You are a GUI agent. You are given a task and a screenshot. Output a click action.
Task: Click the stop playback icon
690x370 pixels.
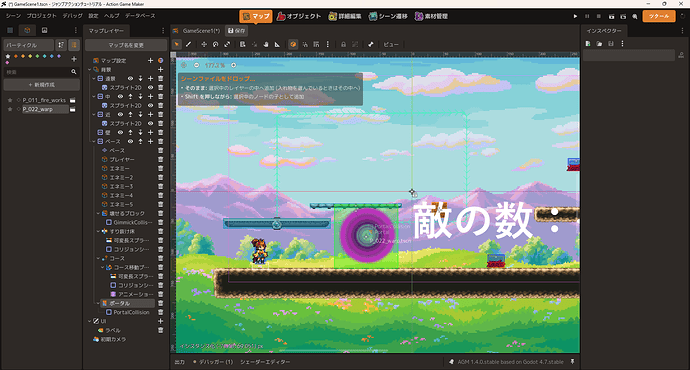[x=598, y=16]
